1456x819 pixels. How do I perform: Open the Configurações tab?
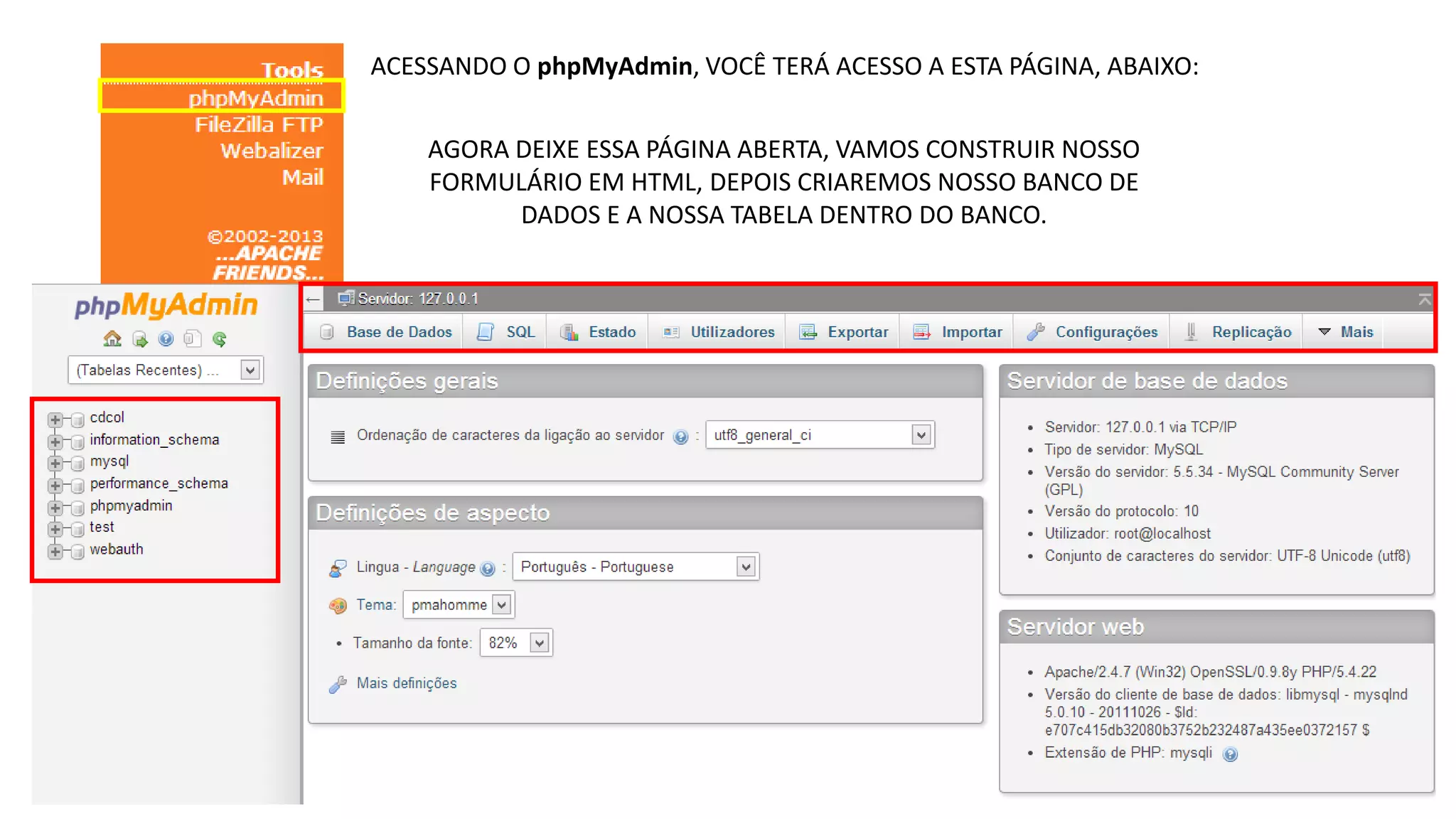coord(1092,332)
